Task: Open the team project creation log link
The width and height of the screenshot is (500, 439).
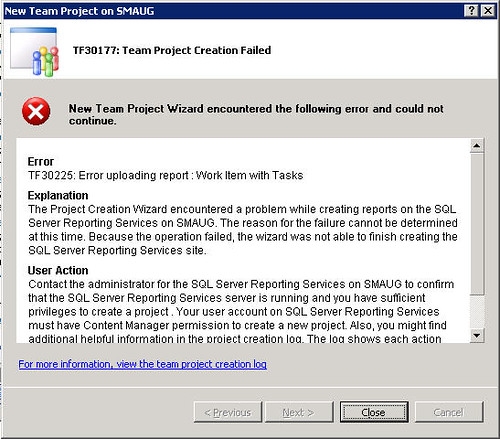Action: (x=142, y=364)
